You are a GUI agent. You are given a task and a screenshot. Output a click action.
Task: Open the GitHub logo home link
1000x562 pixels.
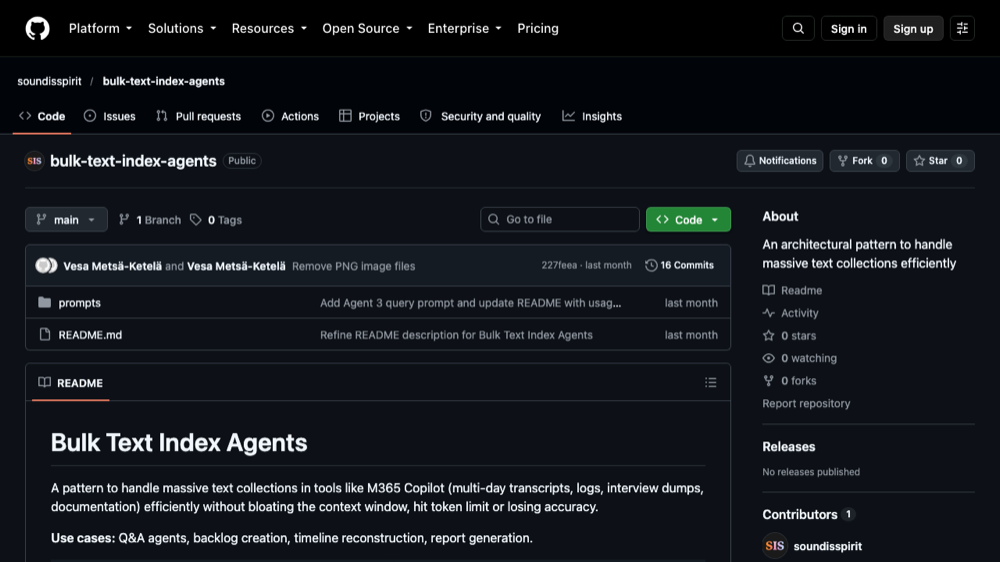[x=37, y=29]
